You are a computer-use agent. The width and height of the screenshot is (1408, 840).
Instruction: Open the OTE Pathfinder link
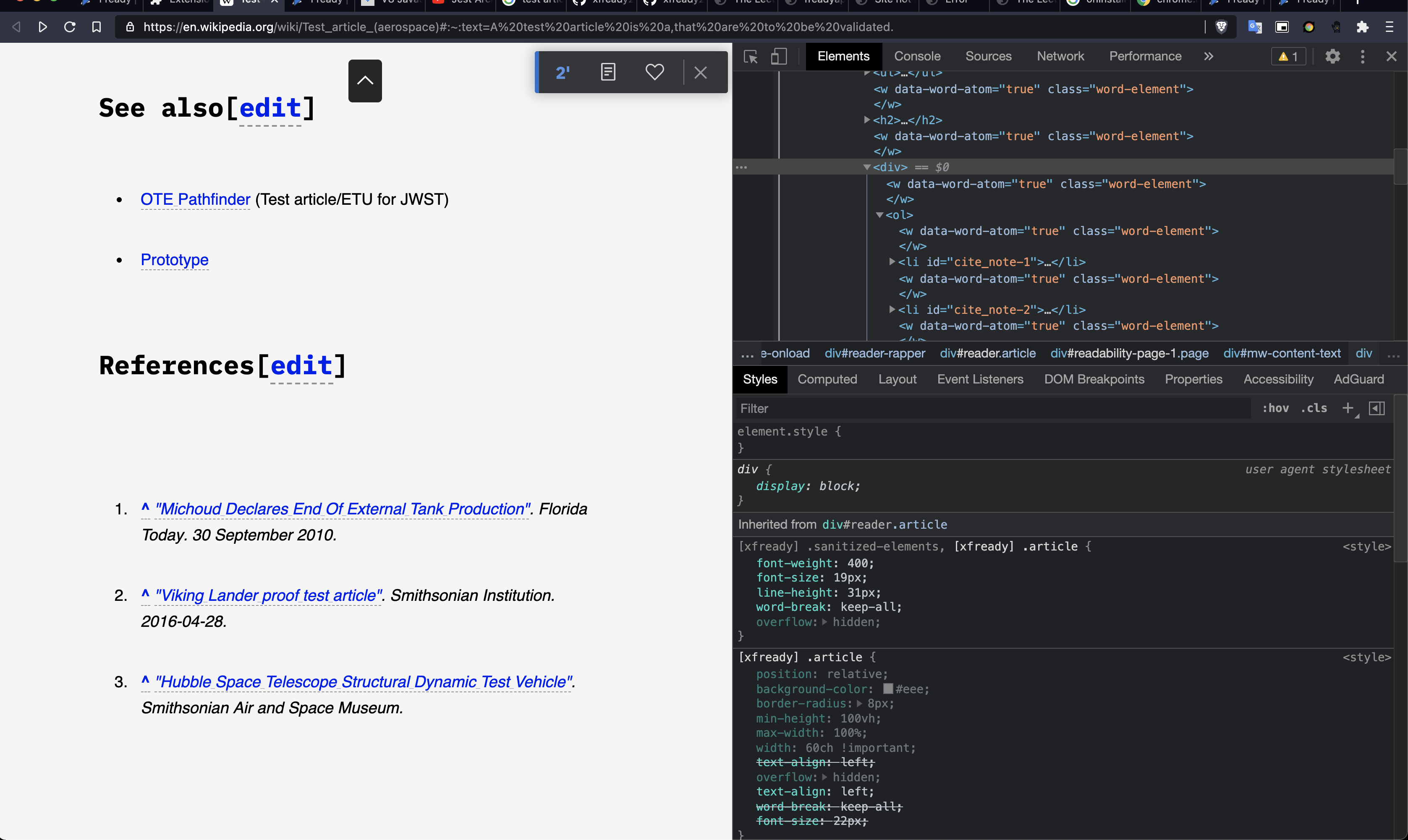195,199
